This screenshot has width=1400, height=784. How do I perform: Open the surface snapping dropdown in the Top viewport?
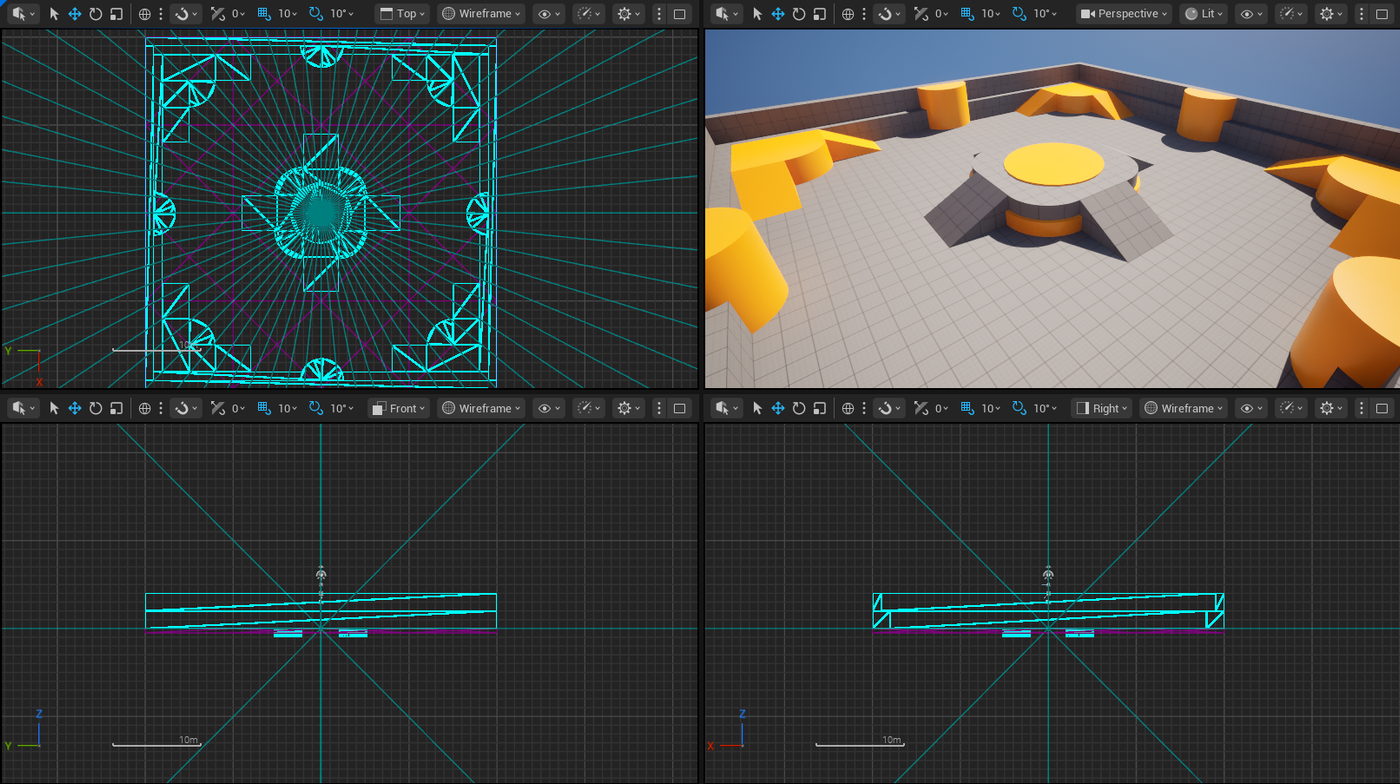(x=185, y=14)
